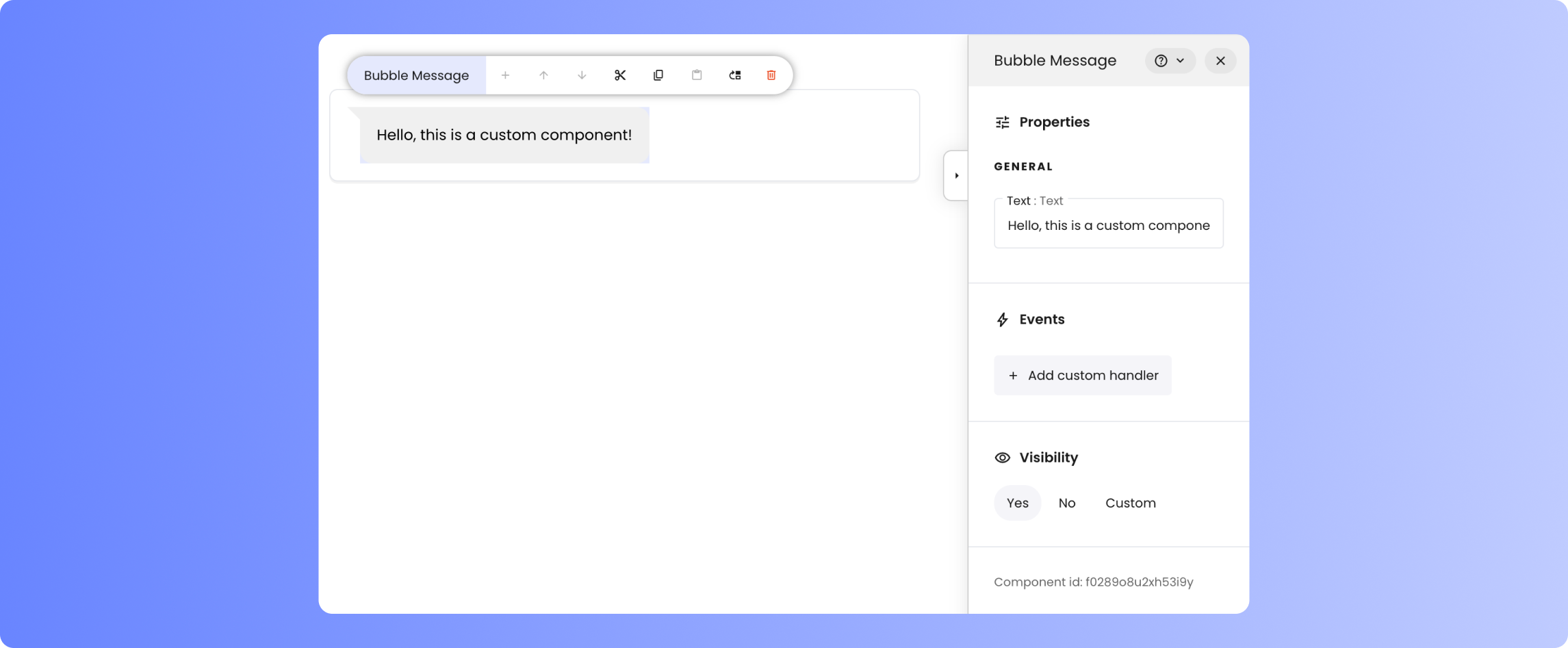Set visibility to Custom
Image resolution: width=1568 pixels, height=648 pixels.
point(1131,503)
